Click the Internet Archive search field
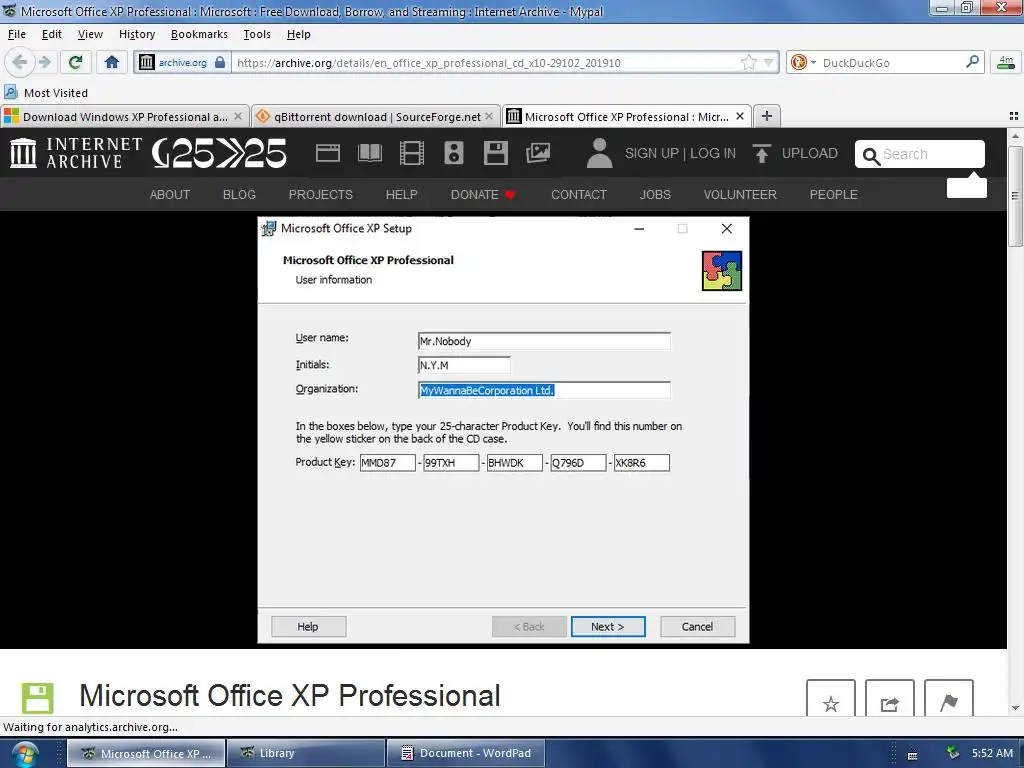The image size is (1024, 768). [920, 154]
